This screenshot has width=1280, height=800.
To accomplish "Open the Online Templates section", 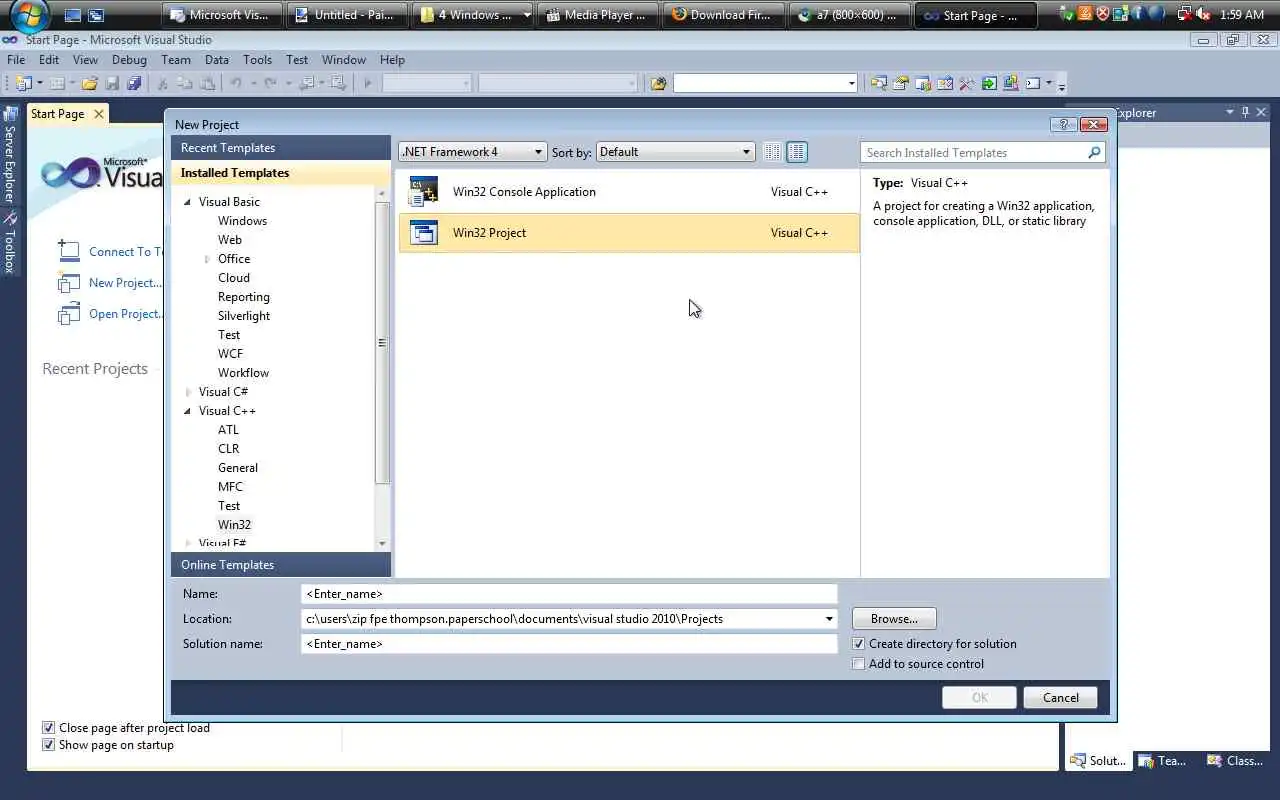I will 281,565.
